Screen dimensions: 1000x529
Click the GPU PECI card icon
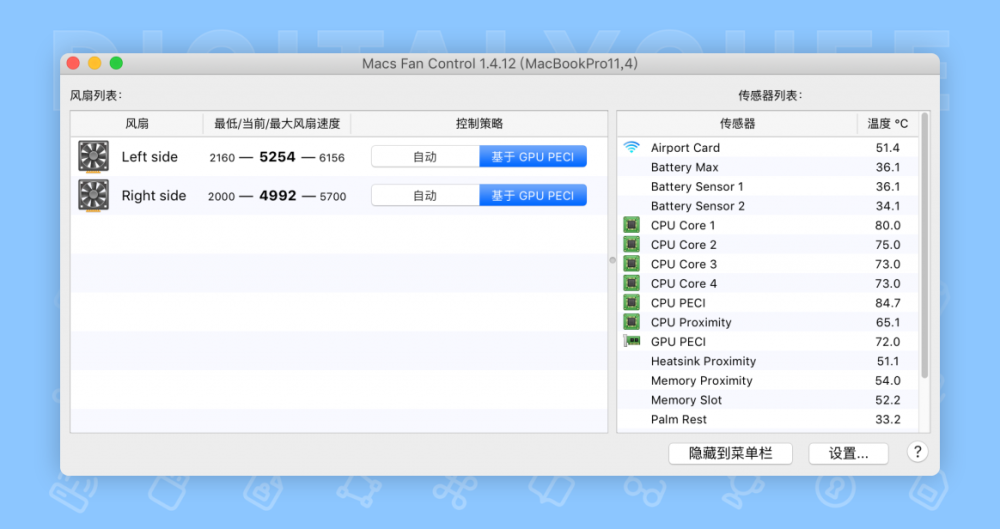(631, 341)
